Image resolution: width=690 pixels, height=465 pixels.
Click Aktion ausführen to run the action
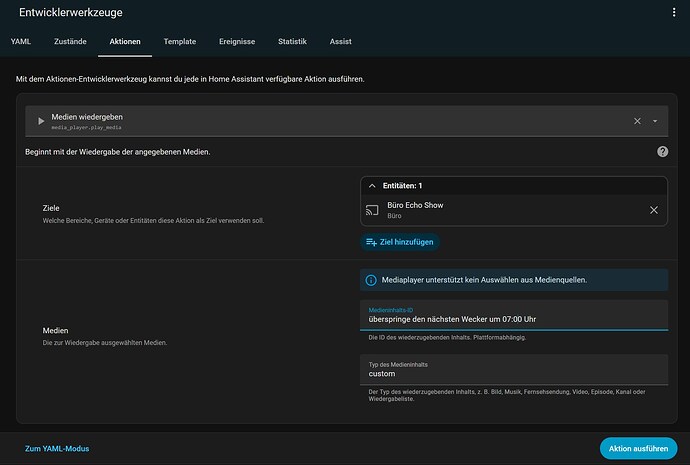pyautogui.click(x=639, y=448)
